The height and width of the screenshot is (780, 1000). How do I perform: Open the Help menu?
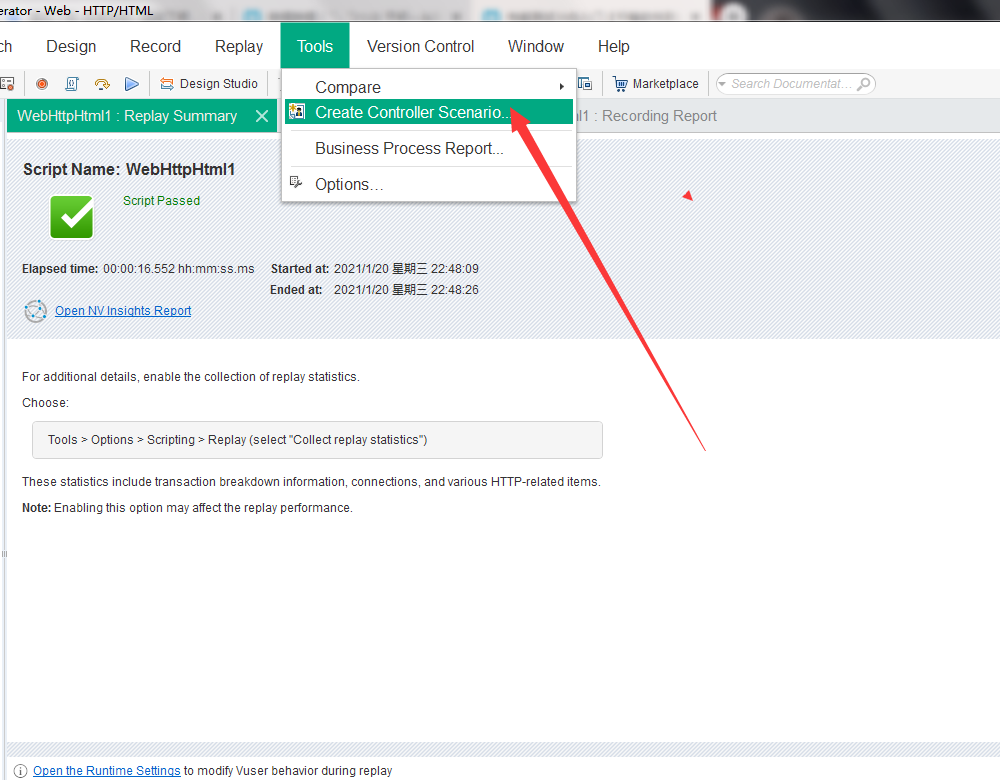613,46
